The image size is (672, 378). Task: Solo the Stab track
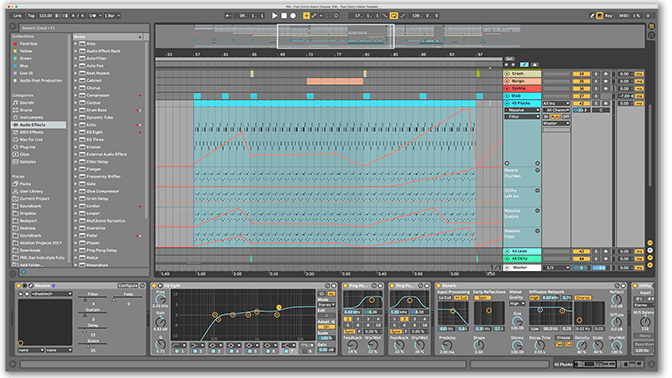pos(596,96)
